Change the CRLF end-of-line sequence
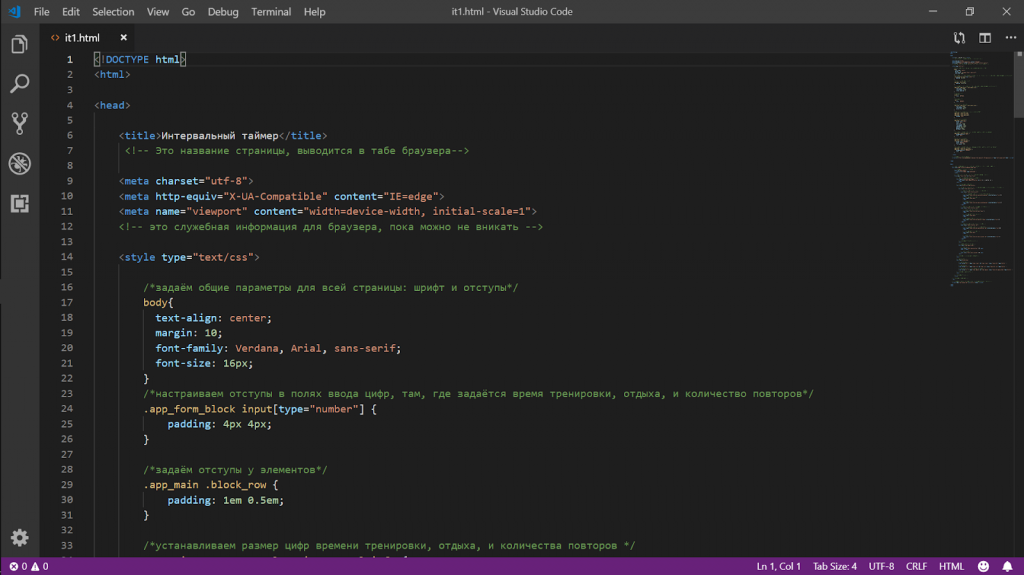 coord(916,566)
